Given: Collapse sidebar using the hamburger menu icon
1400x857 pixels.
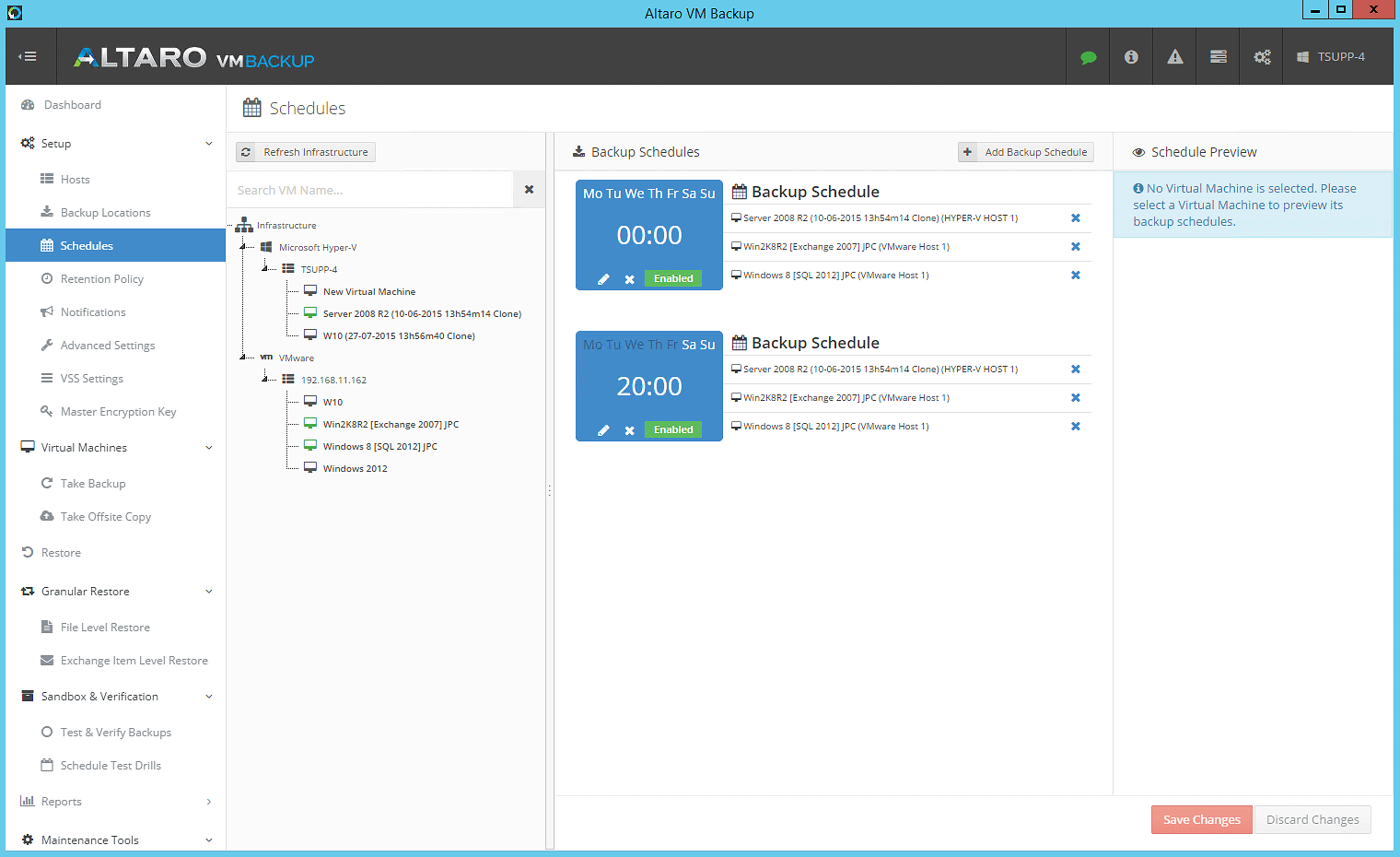Looking at the screenshot, I should coord(28,56).
